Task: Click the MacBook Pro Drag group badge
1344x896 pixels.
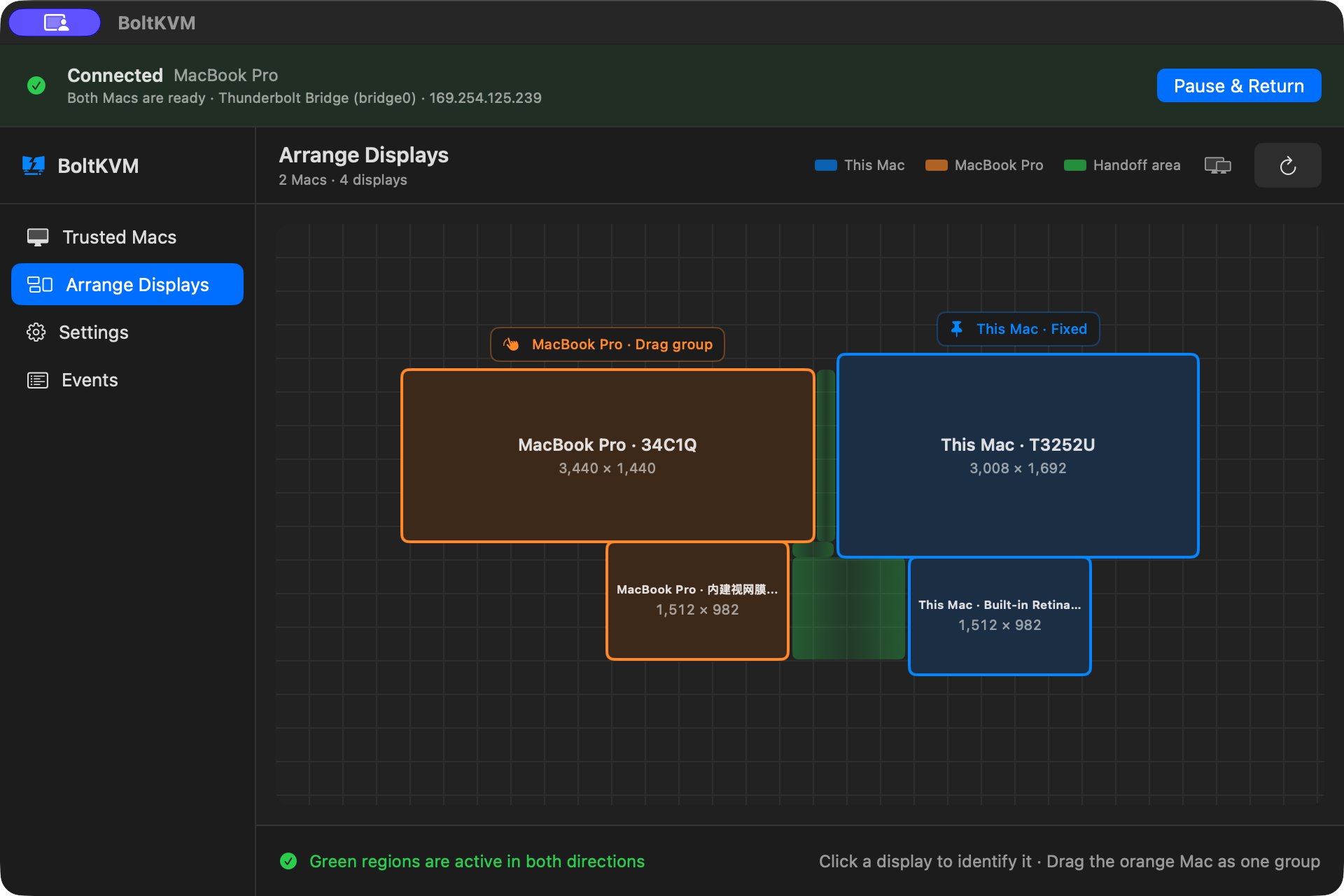Action: tap(608, 344)
